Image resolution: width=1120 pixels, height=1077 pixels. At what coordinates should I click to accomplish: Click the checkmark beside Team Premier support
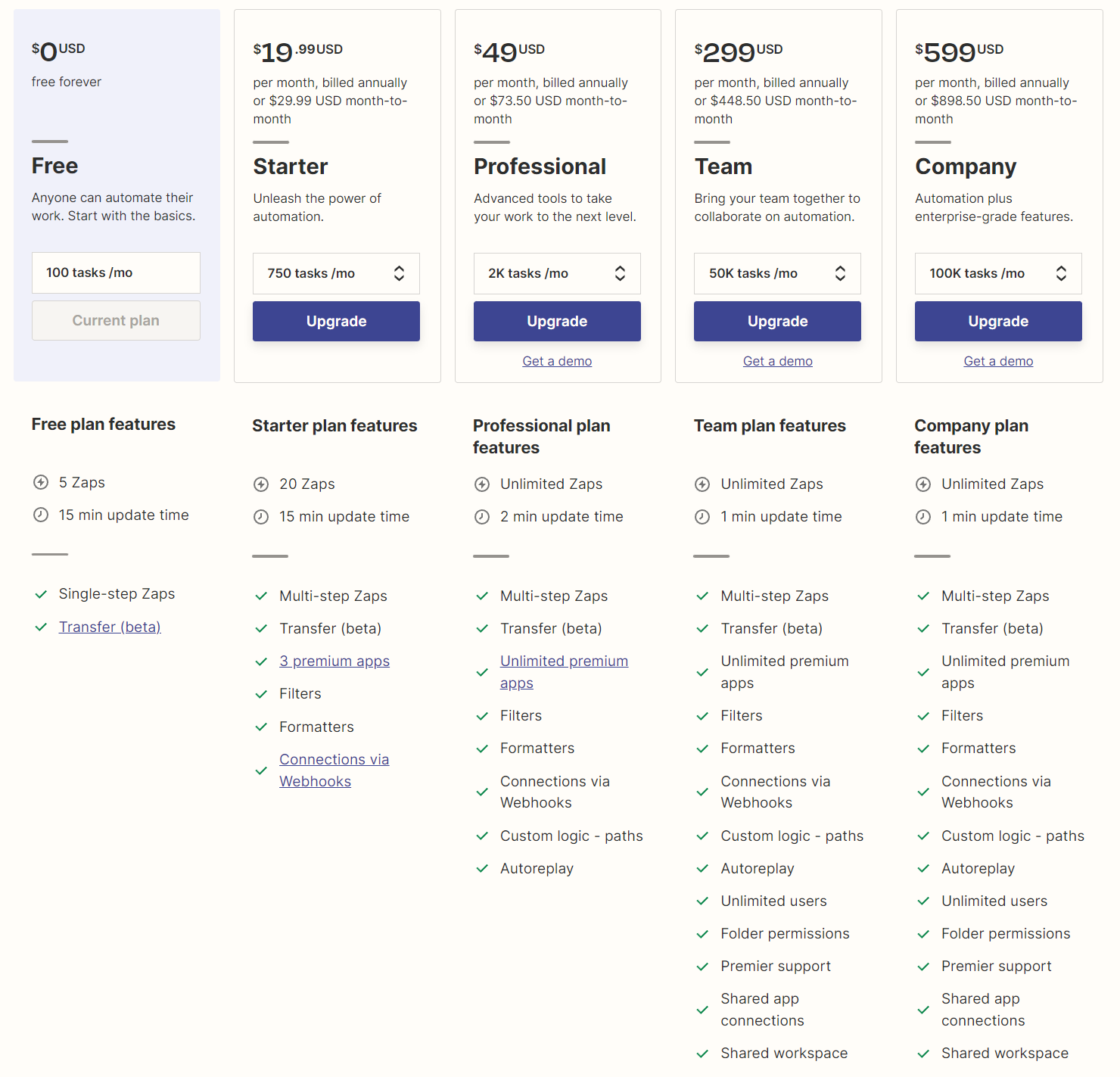point(702,966)
